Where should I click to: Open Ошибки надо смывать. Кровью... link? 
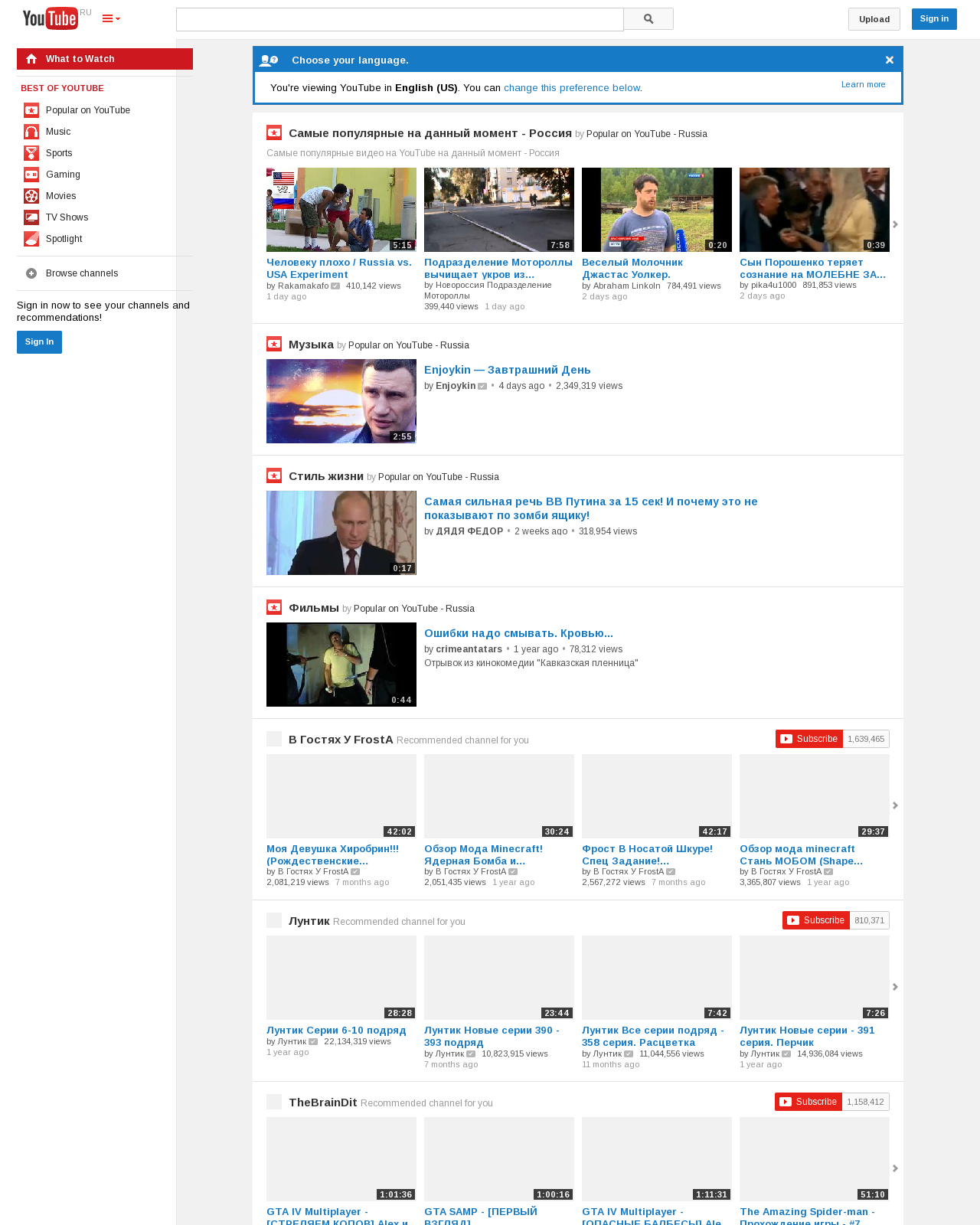click(518, 633)
